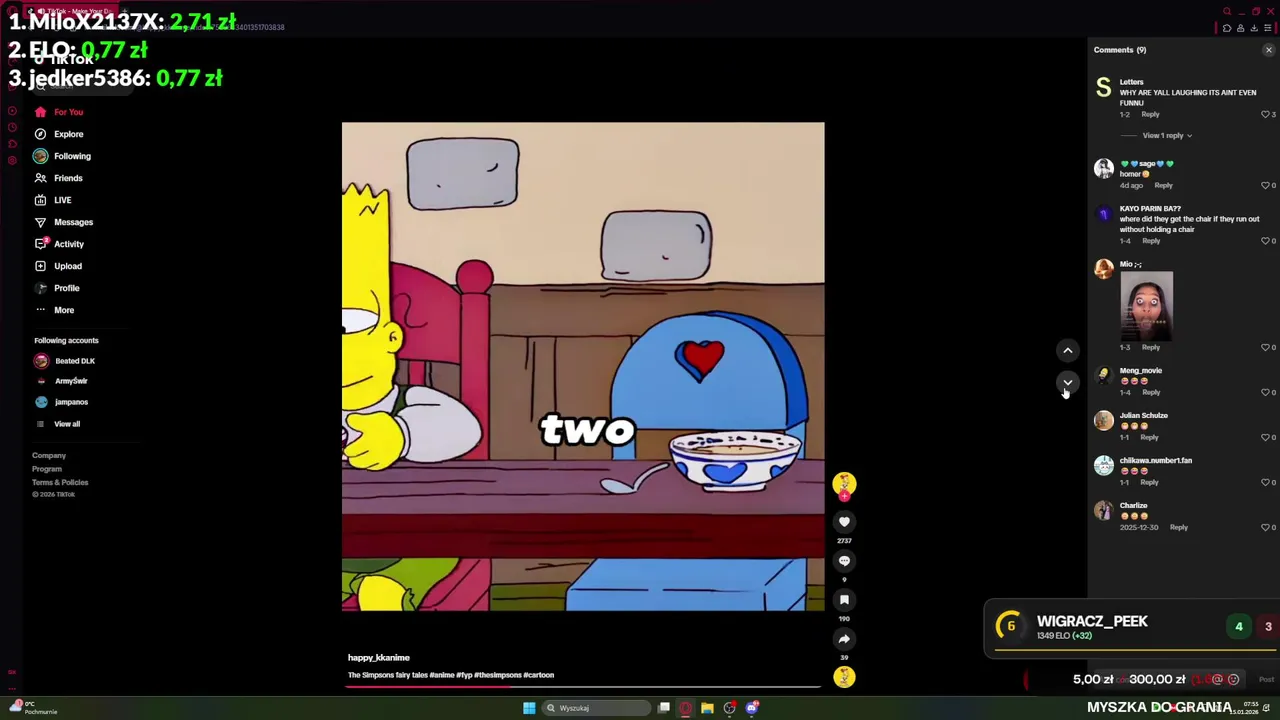The height and width of the screenshot is (720, 1280).
Task: Expand the Company footer section
Action: (x=49, y=456)
